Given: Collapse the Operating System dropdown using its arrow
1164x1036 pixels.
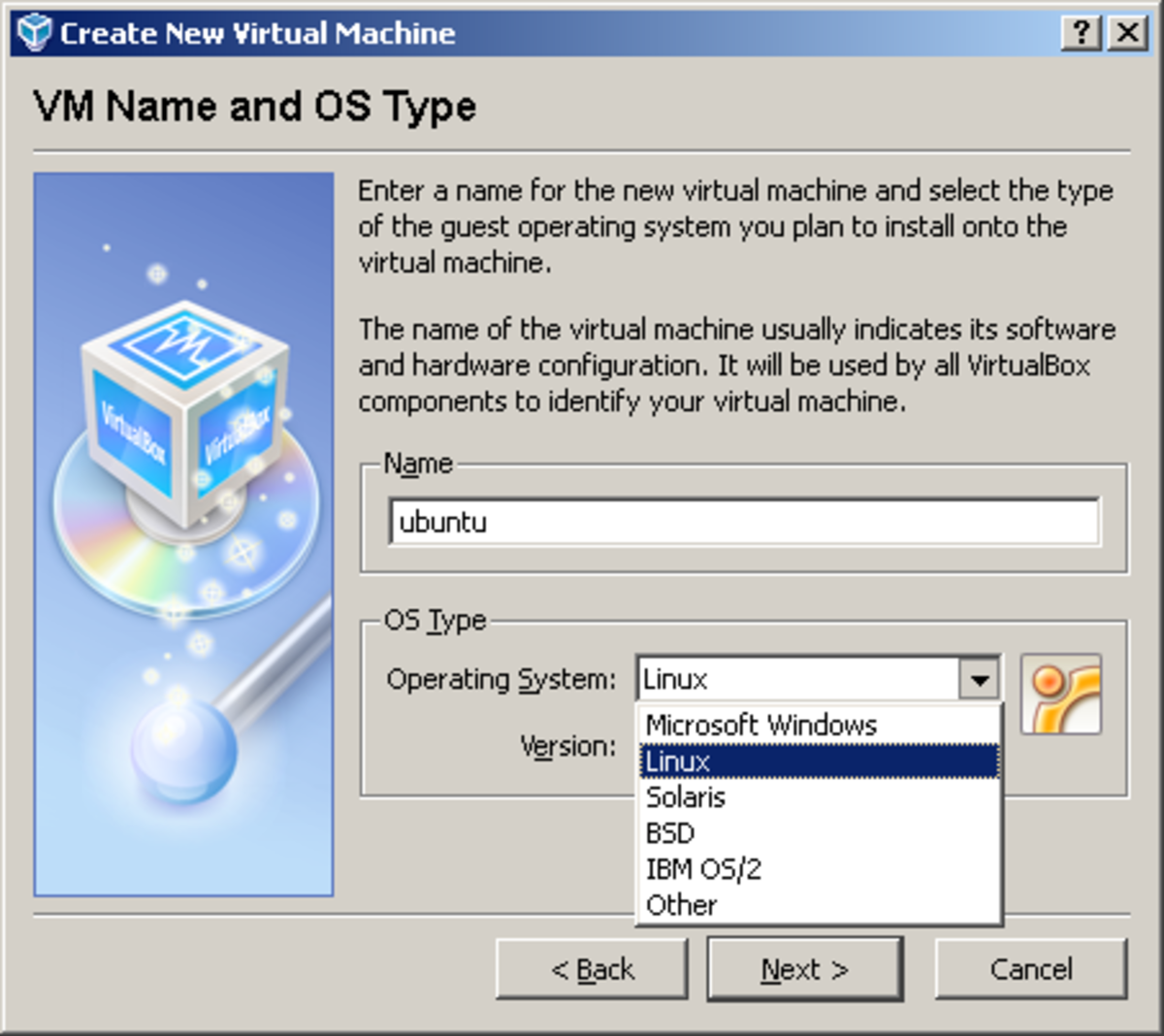Looking at the screenshot, I should (979, 679).
